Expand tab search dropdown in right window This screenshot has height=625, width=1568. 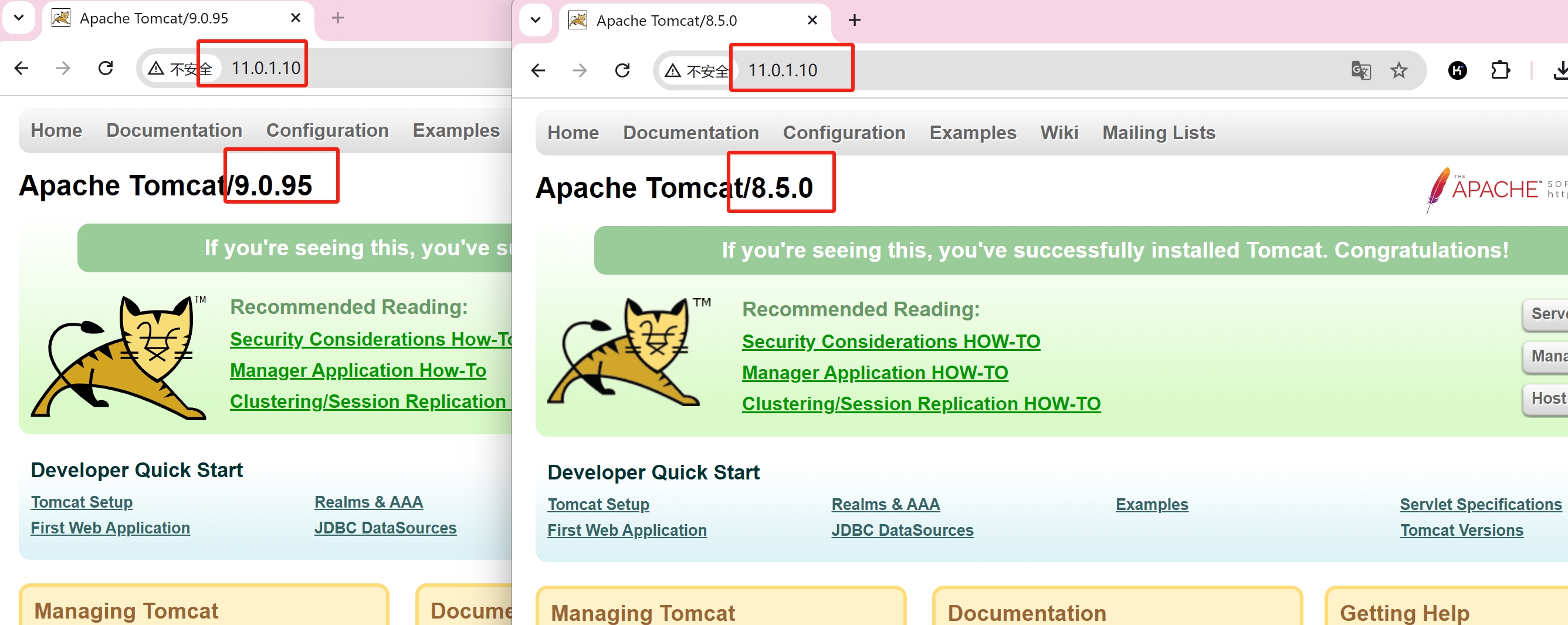[536, 20]
